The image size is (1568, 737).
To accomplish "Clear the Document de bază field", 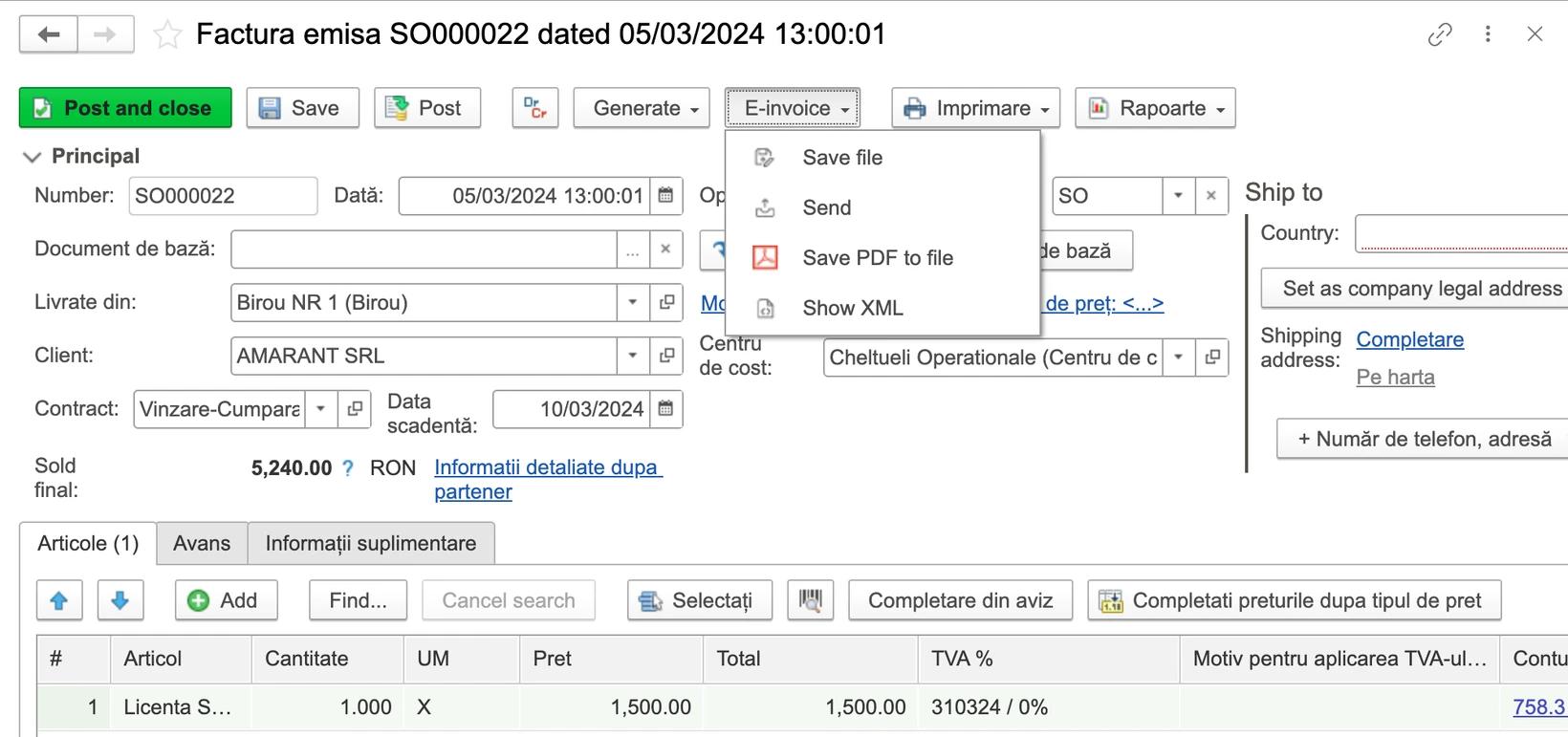I will [x=665, y=249].
